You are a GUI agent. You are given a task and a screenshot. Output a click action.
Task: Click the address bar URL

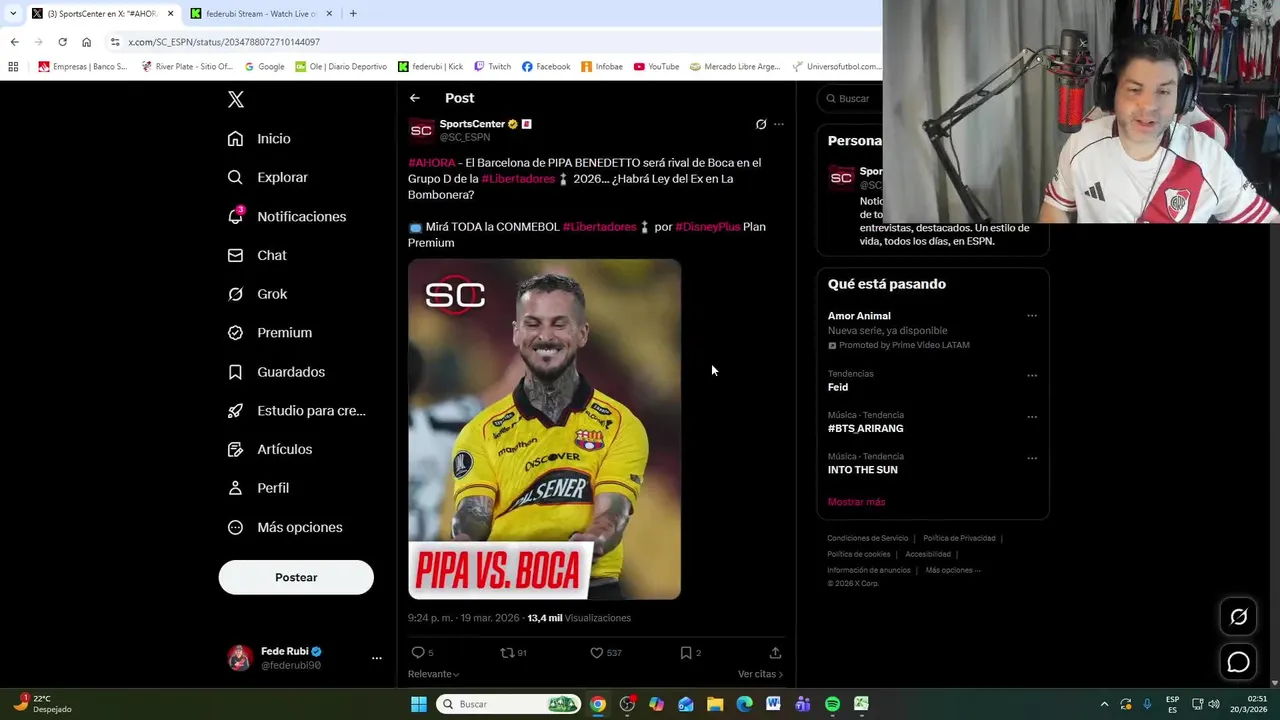224,42
